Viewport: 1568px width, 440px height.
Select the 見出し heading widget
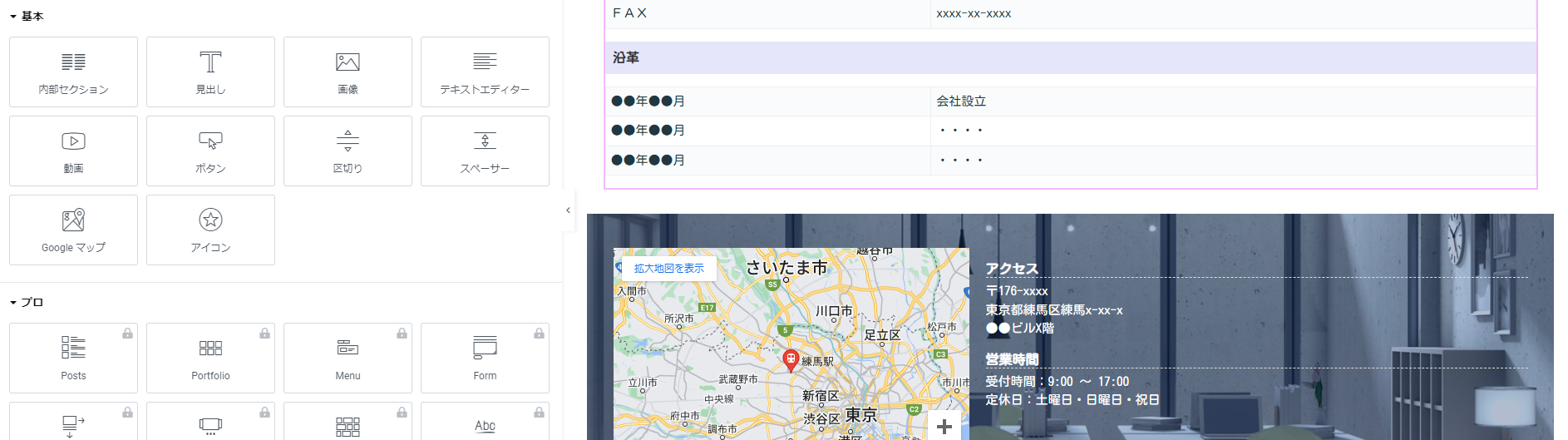tap(210, 72)
